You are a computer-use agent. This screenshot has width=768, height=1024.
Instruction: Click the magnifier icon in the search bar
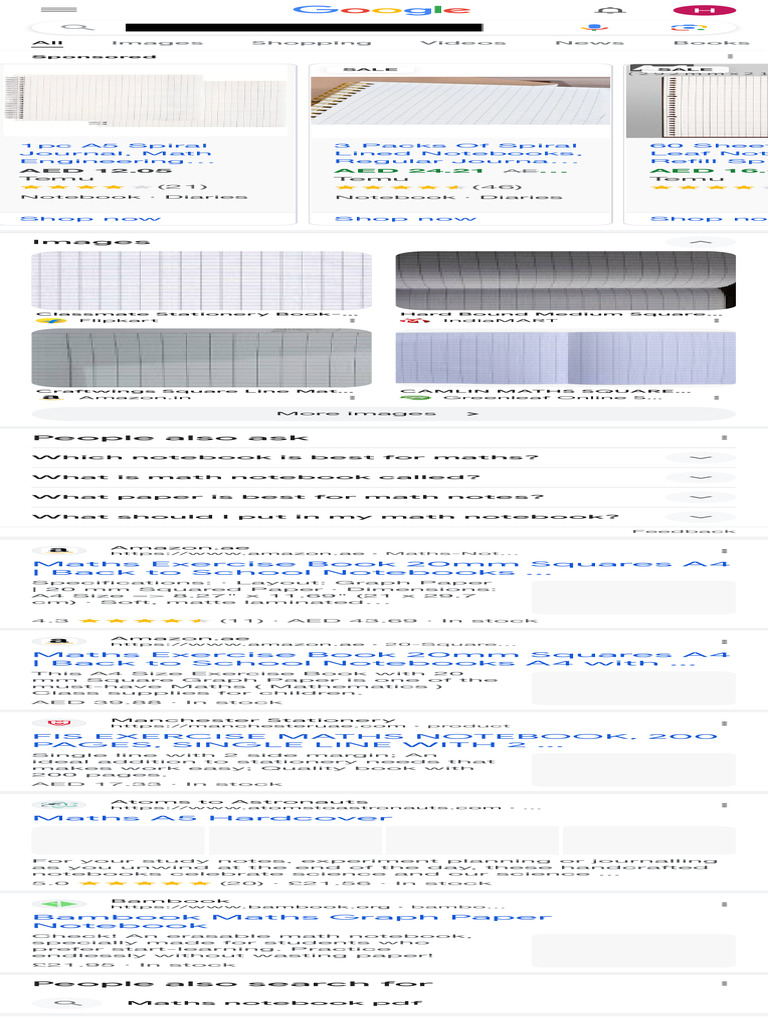point(78,27)
